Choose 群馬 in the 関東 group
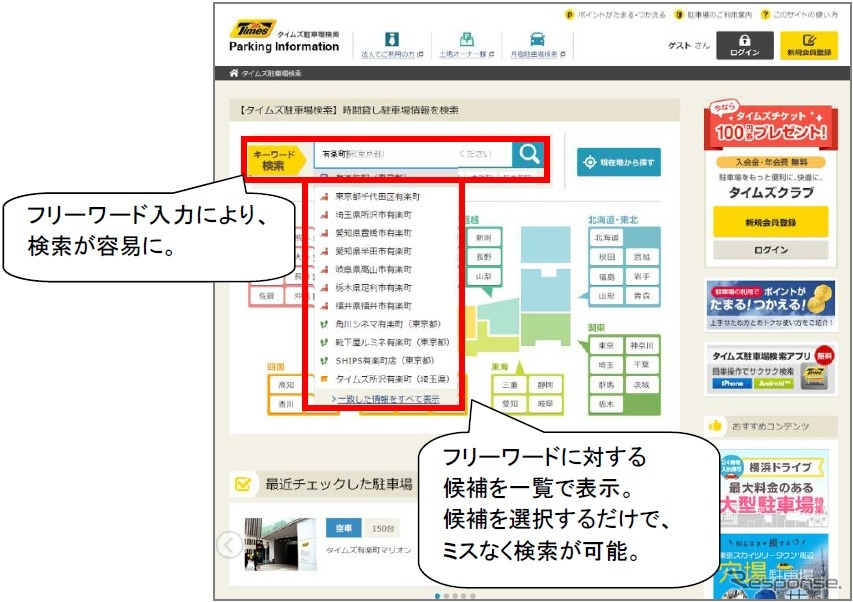 click(x=606, y=385)
